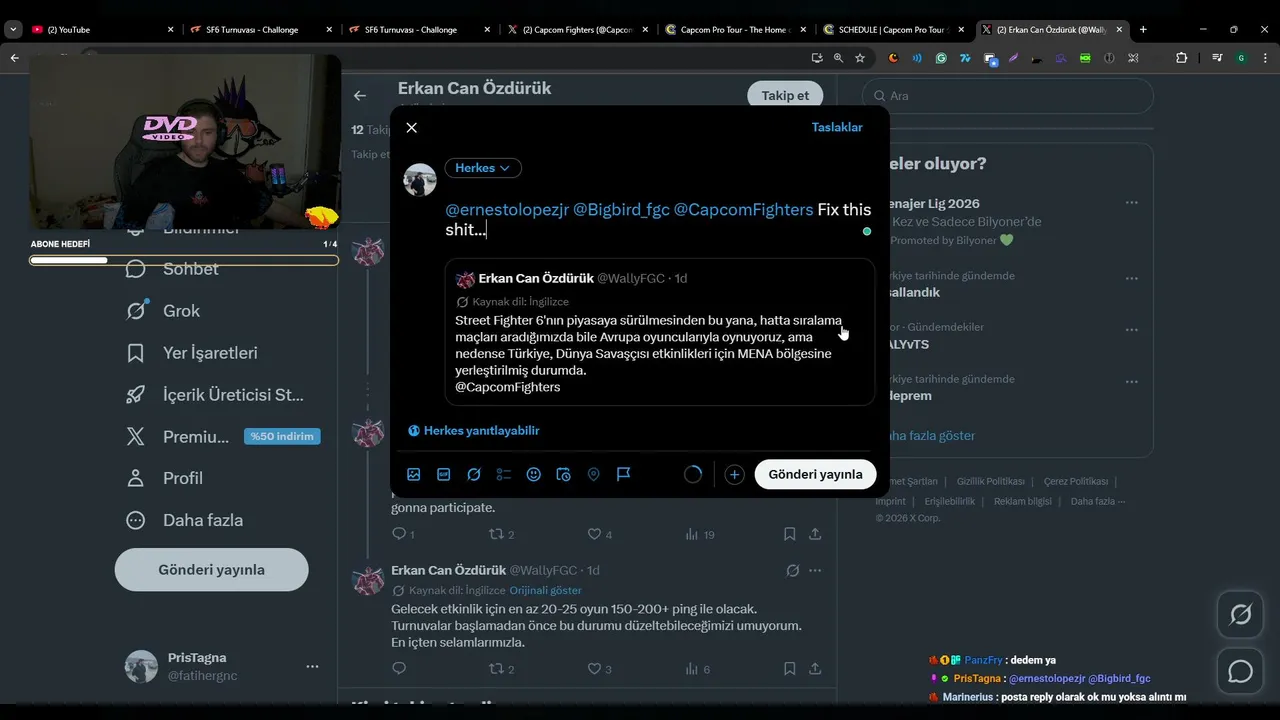Switch to the YouTube browser tab
This screenshot has width=1280, height=720.
101,30
